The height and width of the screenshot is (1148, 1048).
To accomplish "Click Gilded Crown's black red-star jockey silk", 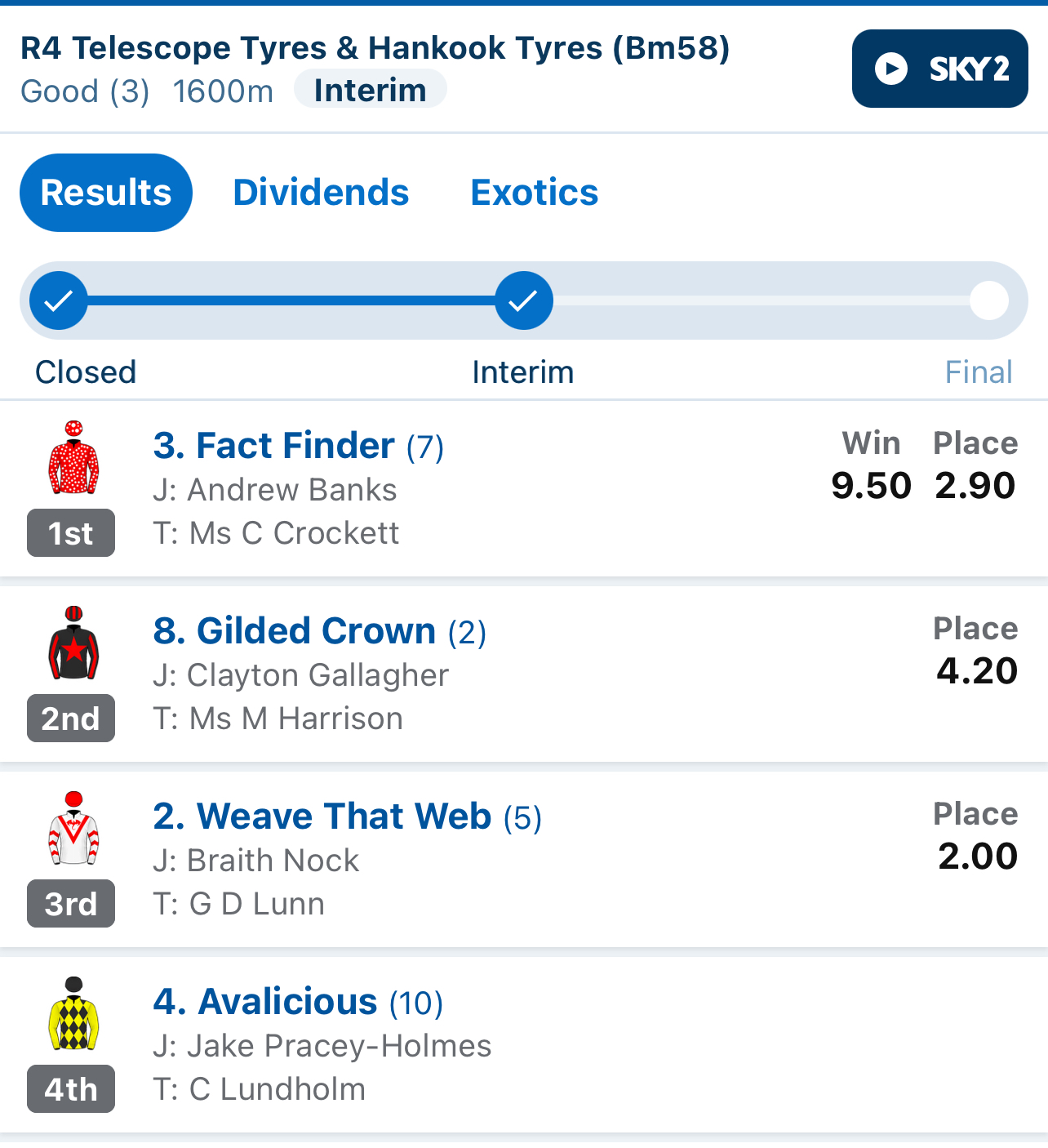I will point(73,643).
